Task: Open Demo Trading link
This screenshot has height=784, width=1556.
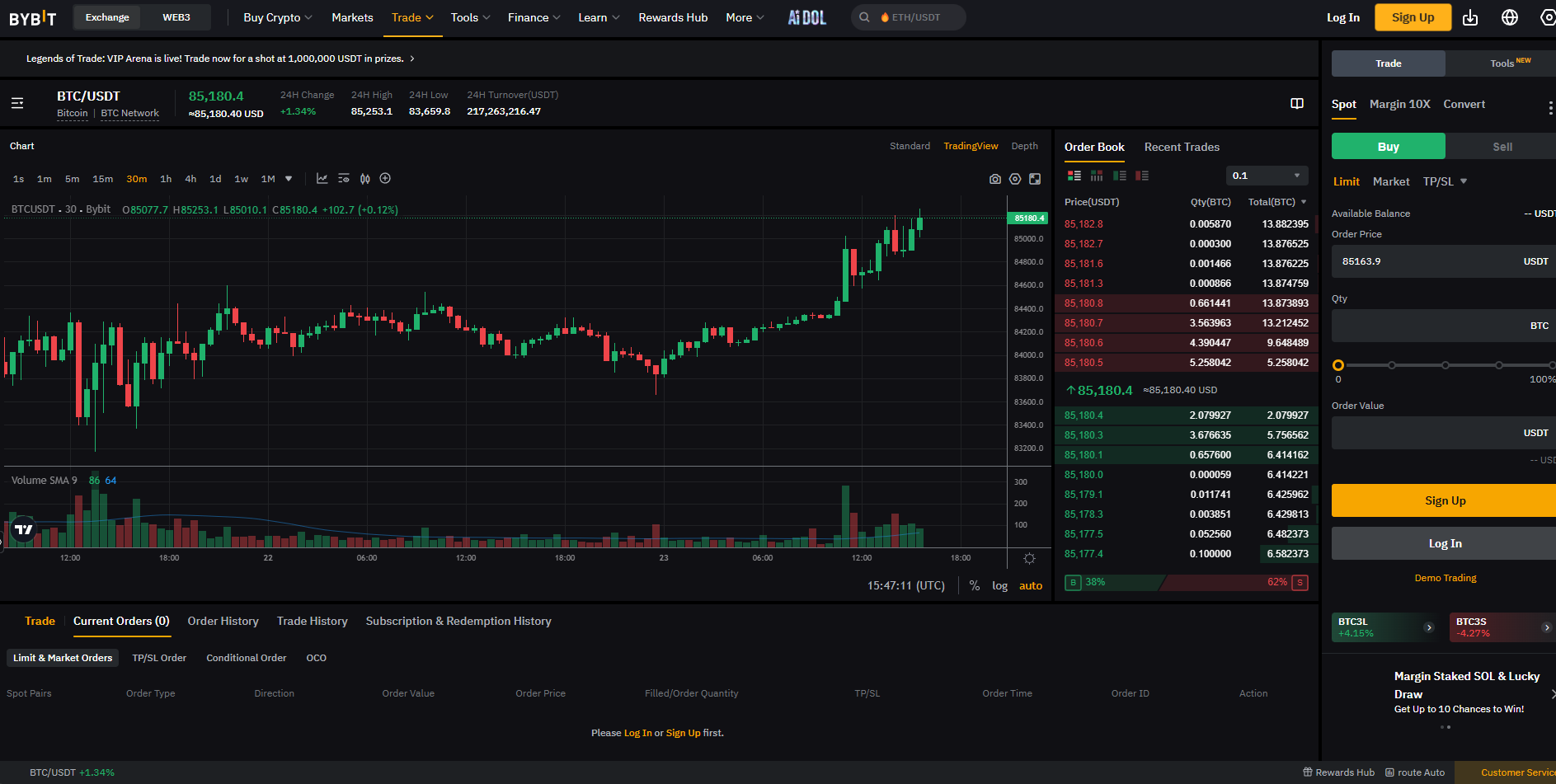Action: point(1446,578)
